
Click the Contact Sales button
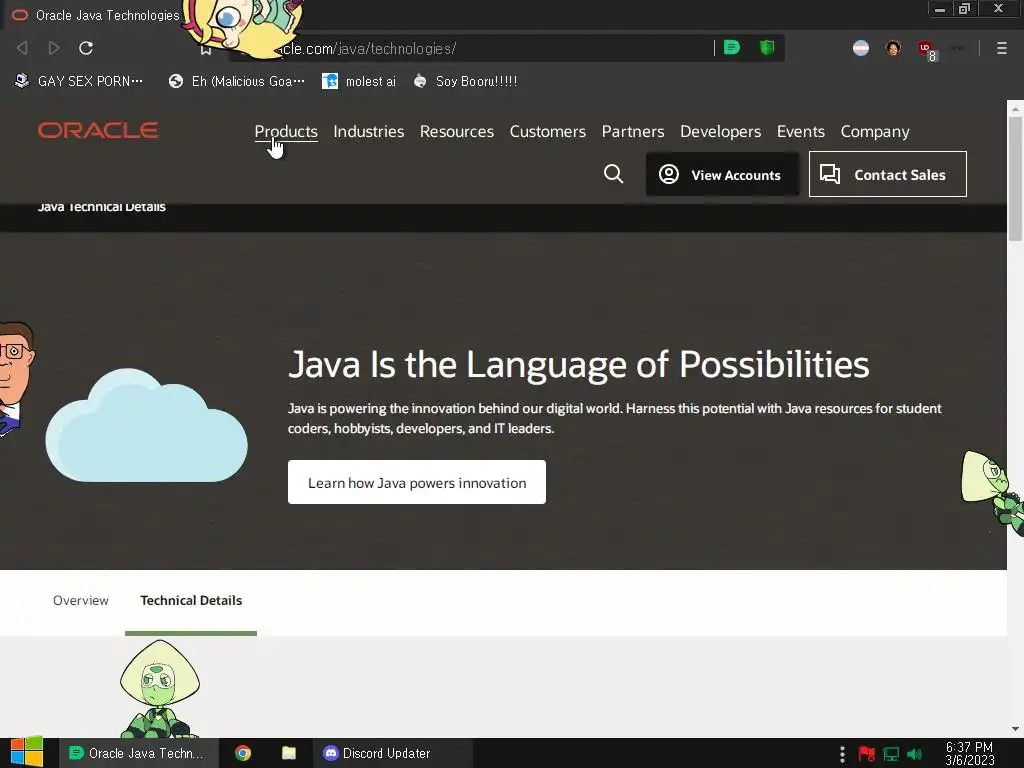pyautogui.click(x=888, y=174)
